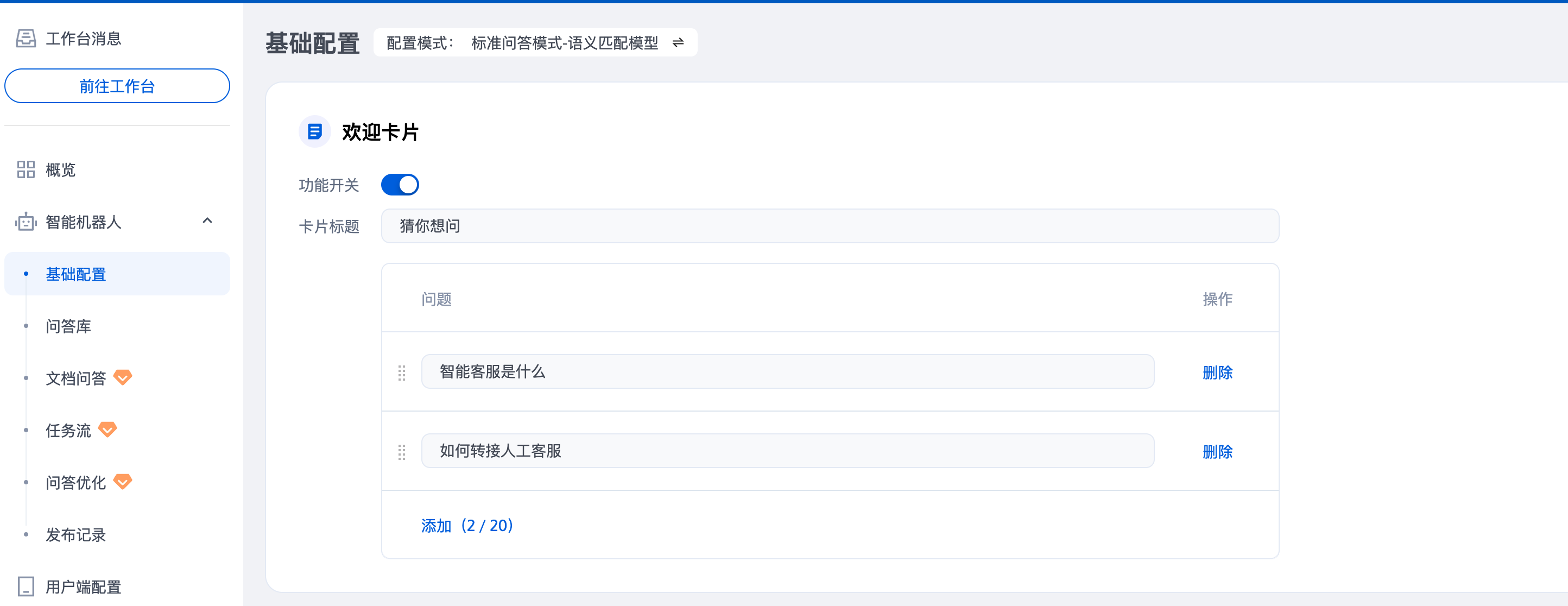Screen dimensions: 1568x606
Task: Open the 问答库 menu item
Action: coord(68,326)
